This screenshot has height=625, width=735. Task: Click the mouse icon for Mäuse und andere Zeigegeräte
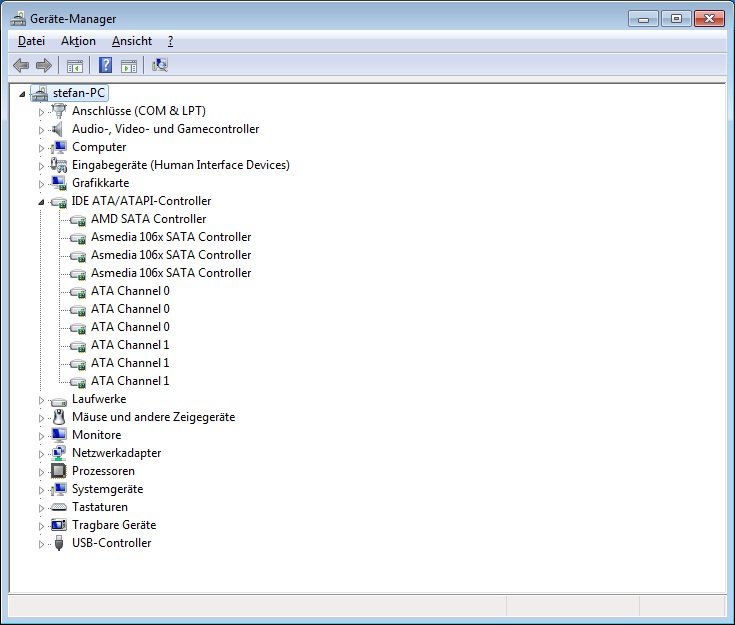click(x=59, y=417)
